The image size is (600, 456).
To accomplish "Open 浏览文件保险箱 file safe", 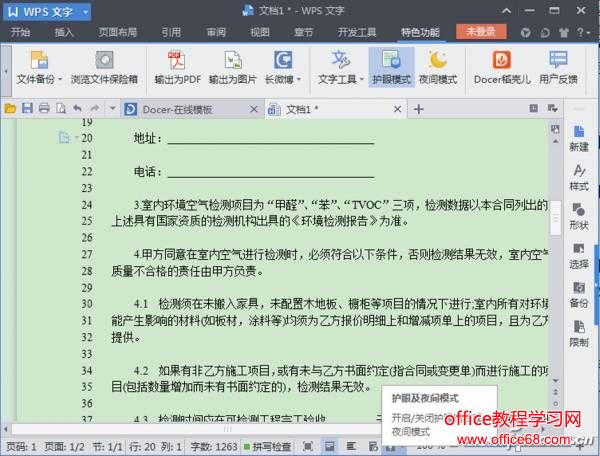I will pyautogui.click(x=104, y=67).
